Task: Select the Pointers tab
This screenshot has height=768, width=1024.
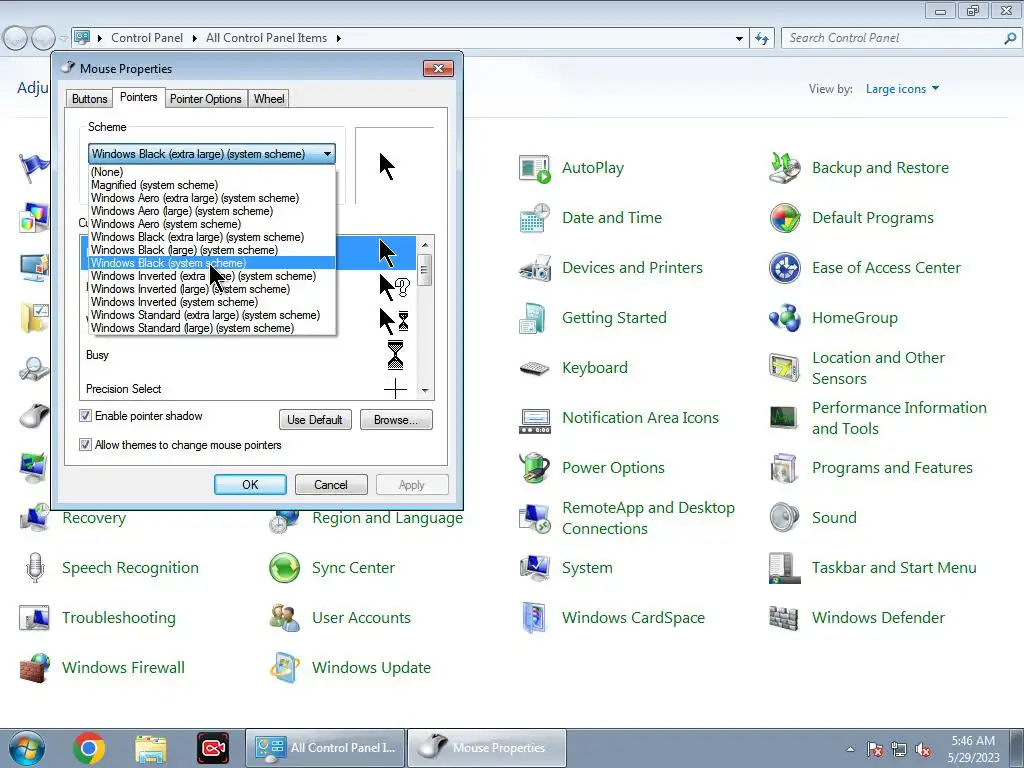Action: (x=138, y=97)
